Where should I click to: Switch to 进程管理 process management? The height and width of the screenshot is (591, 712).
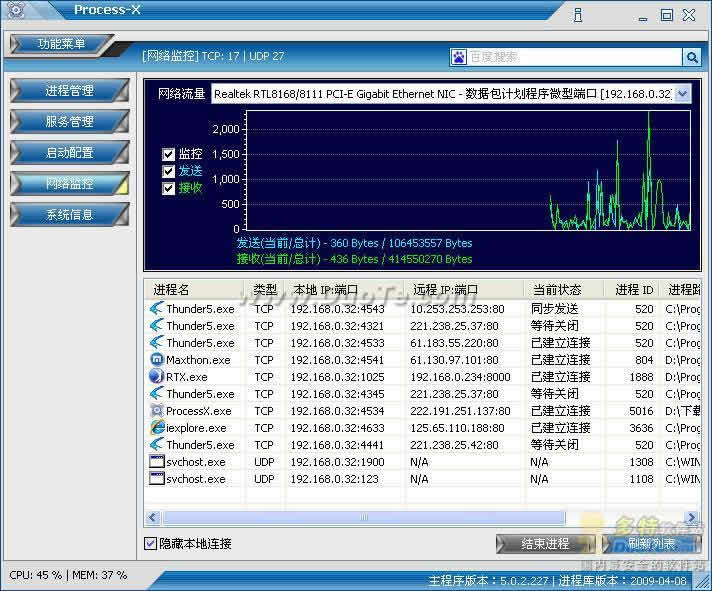(69, 90)
